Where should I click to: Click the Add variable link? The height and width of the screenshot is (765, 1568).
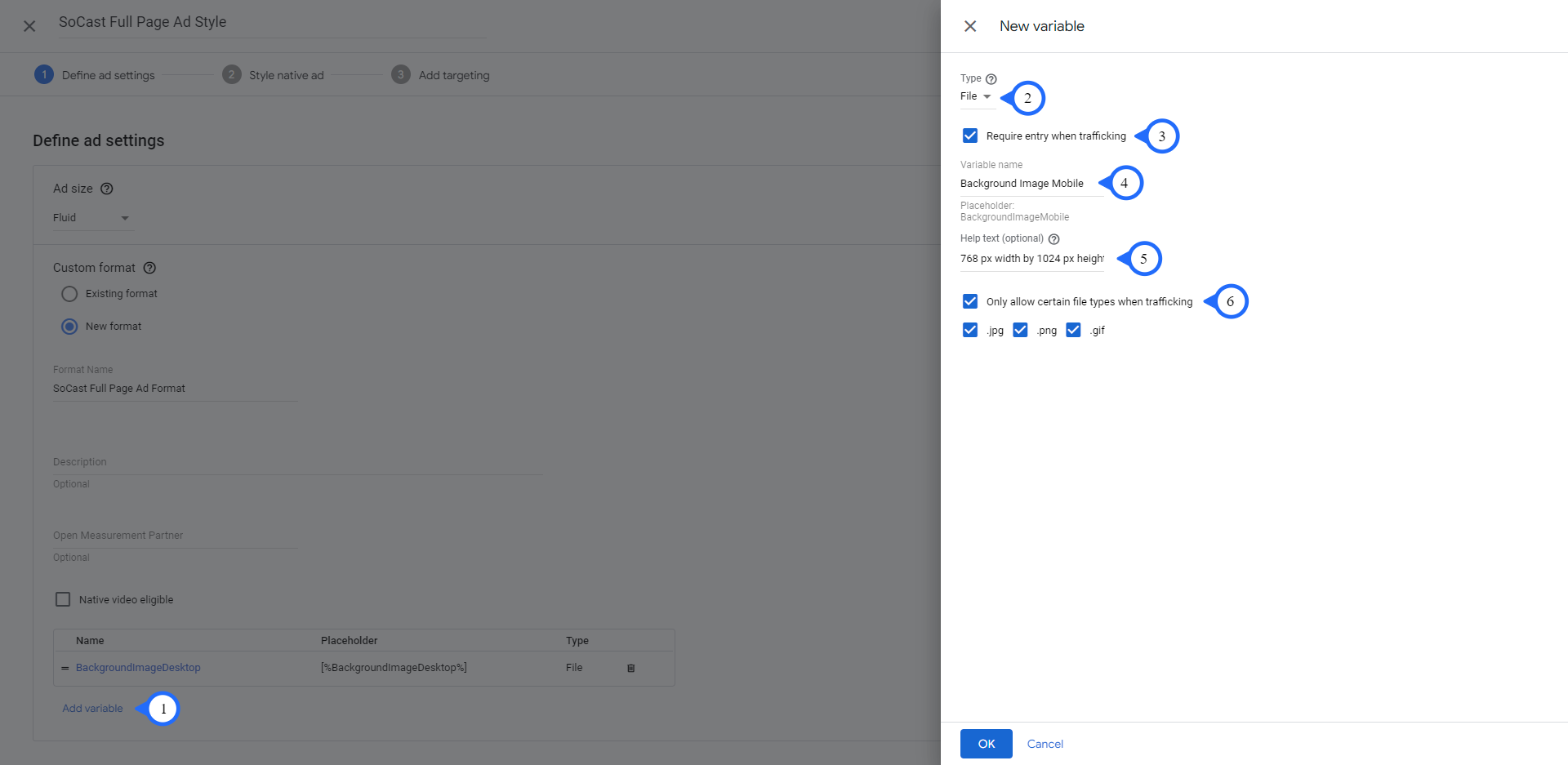click(93, 709)
